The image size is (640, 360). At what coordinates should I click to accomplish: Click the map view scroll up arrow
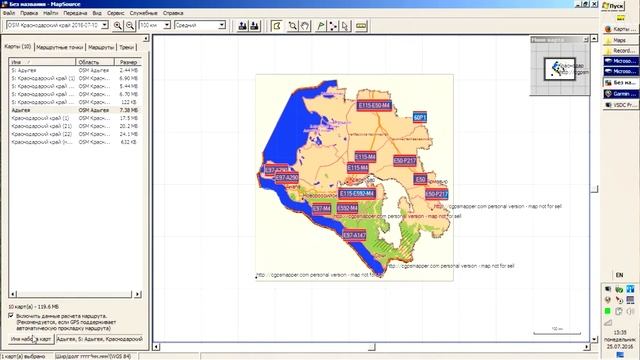[594, 38]
